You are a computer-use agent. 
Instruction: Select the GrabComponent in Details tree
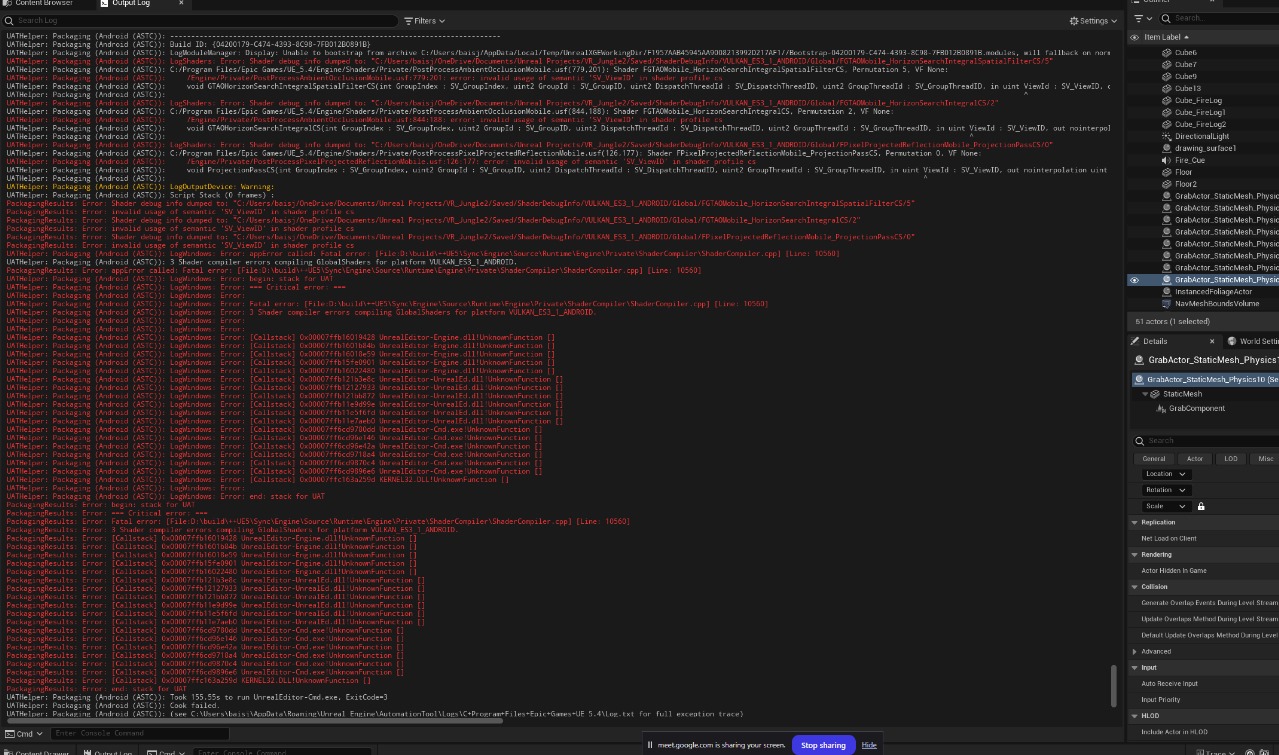coord(1196,408)
